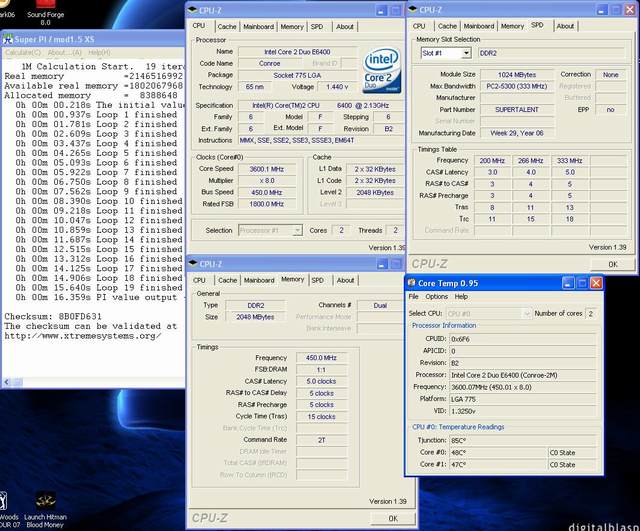Click CAS# Latency 5.0 clocks value
640x531 pixels.
click(x=322, y=381)
